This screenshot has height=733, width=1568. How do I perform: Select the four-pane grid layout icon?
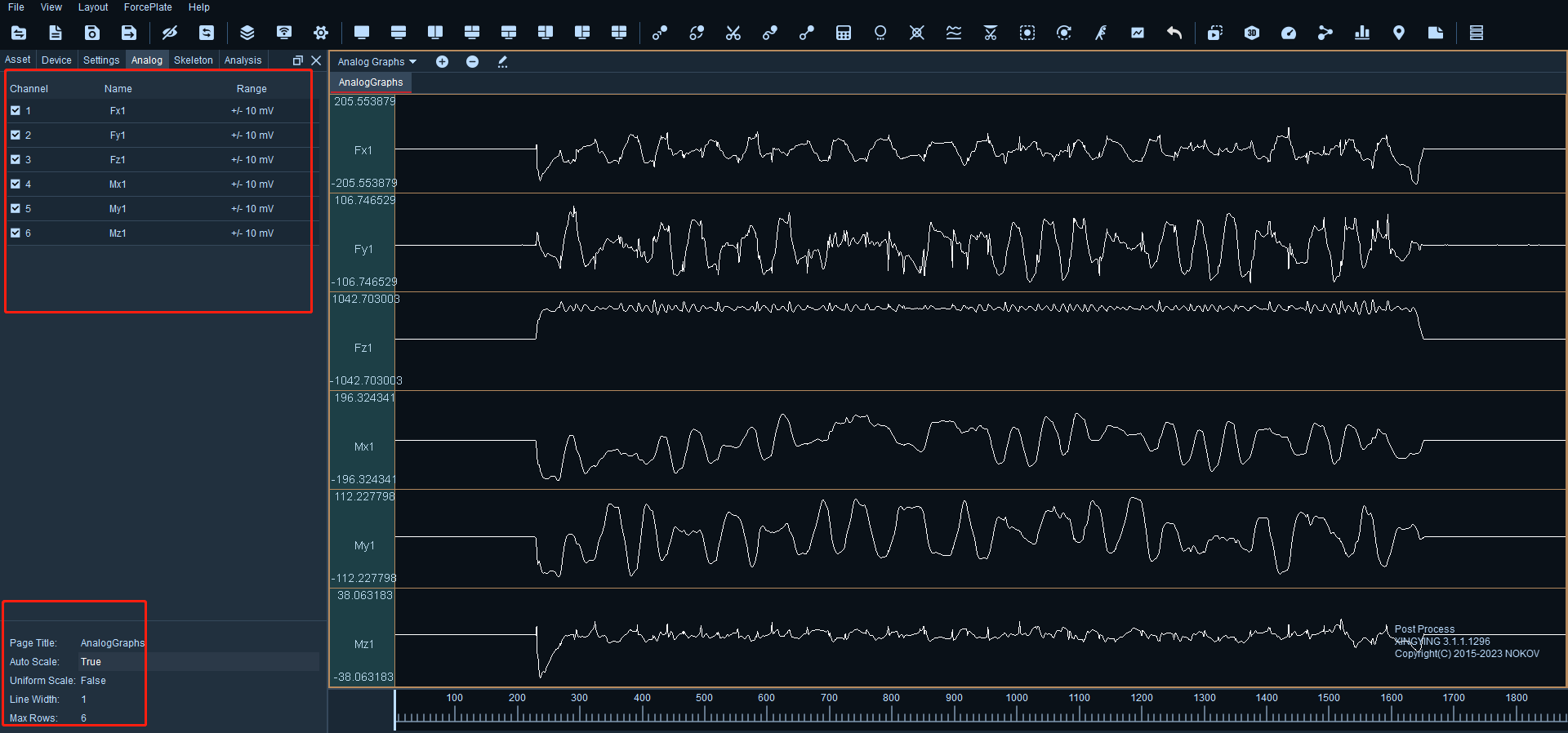tap(619, 33)
